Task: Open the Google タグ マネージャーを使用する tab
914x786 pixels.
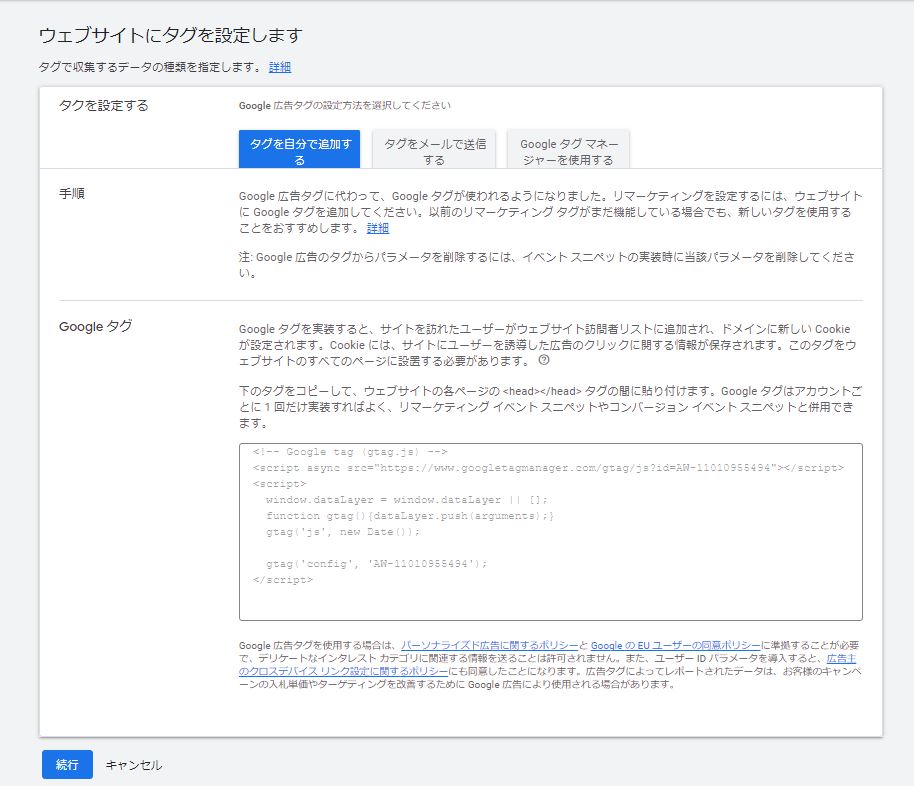Action: coord(568,149)
